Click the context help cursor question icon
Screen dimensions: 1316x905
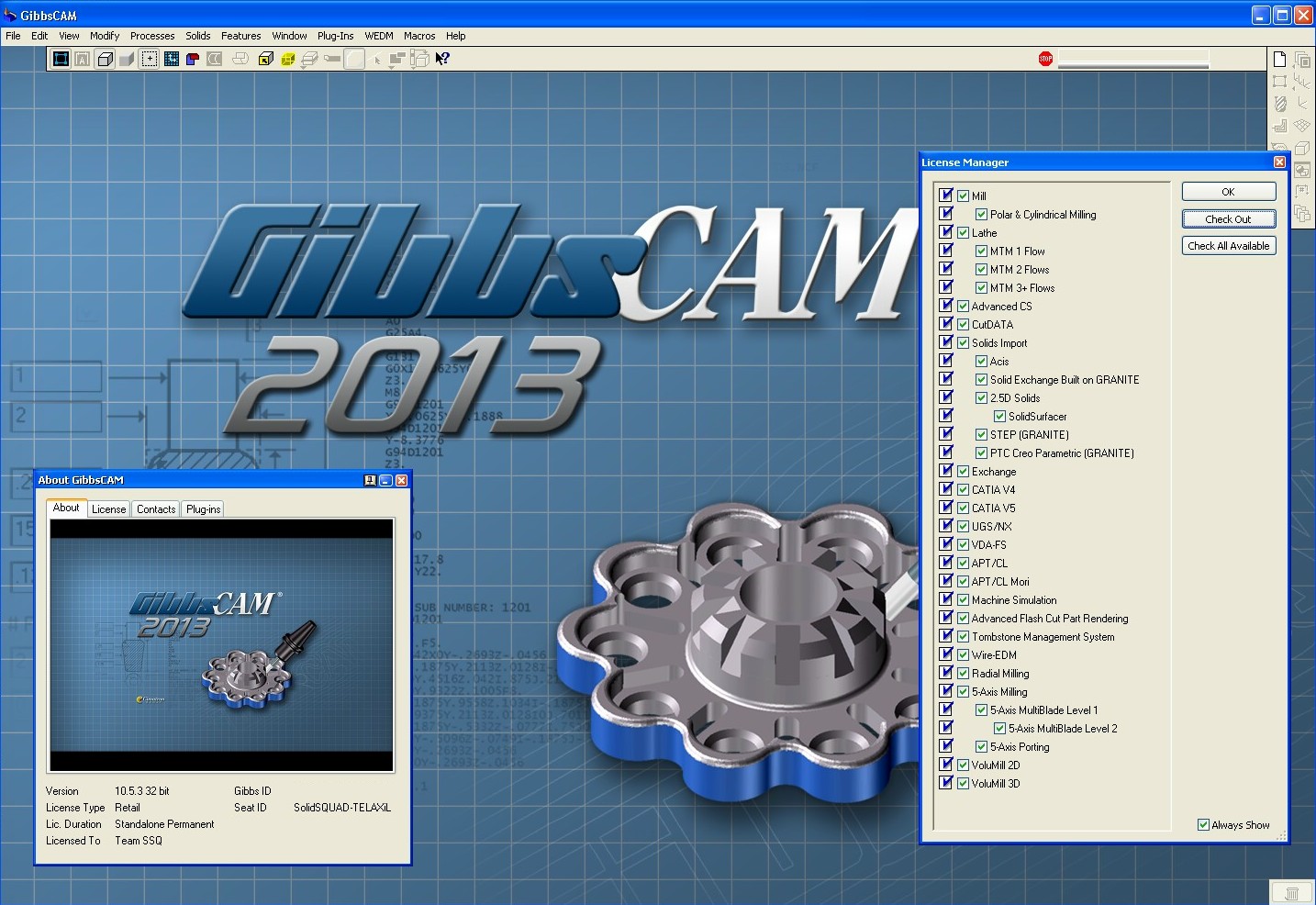(x=442, y=59)
